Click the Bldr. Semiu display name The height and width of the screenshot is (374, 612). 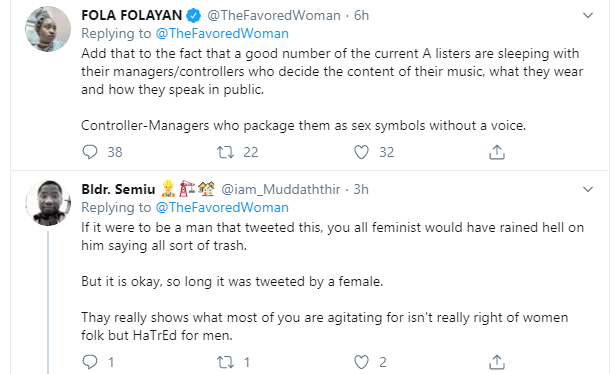(118, 189)
